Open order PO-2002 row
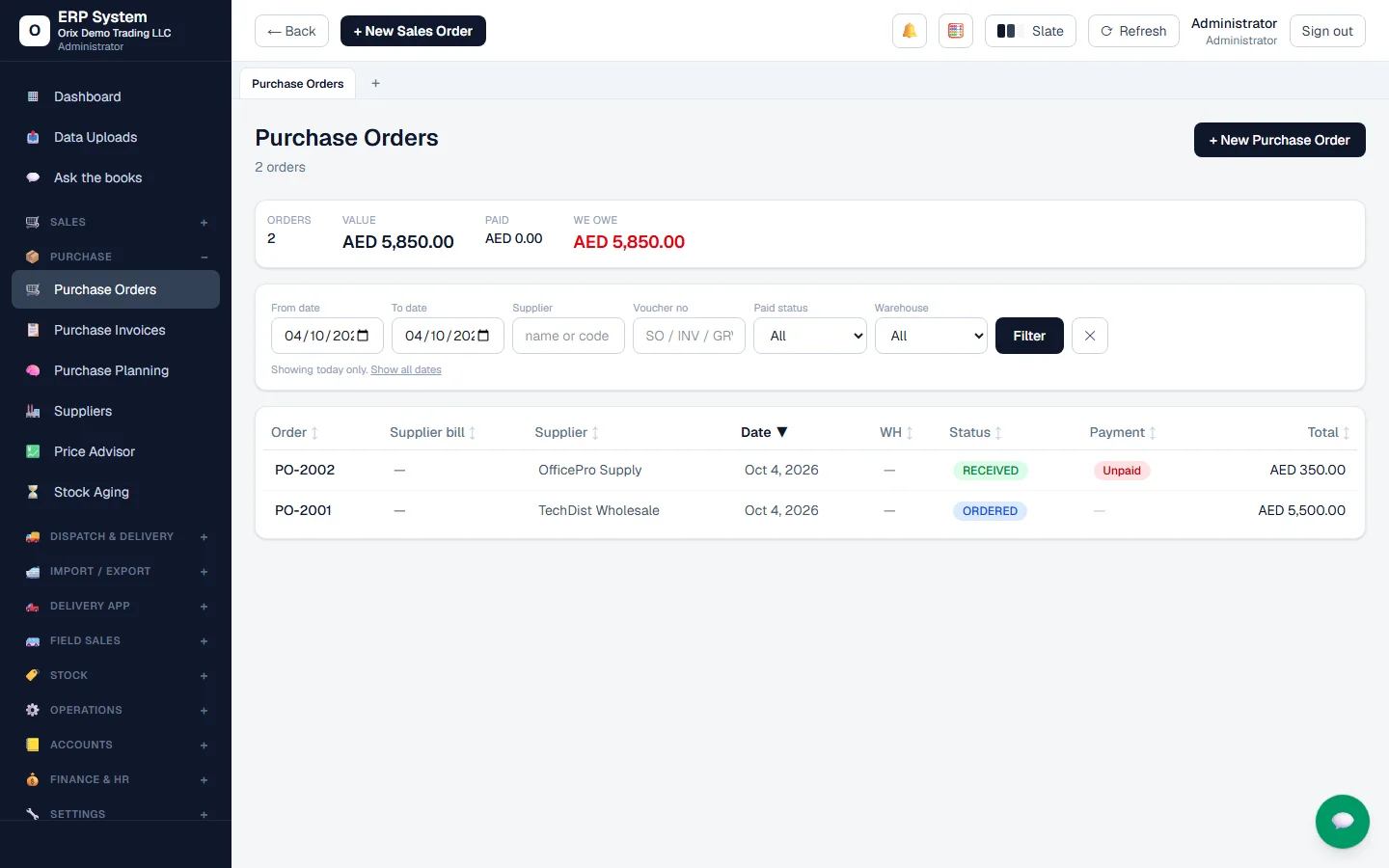1389x868 pixels. tap(810, 471)
